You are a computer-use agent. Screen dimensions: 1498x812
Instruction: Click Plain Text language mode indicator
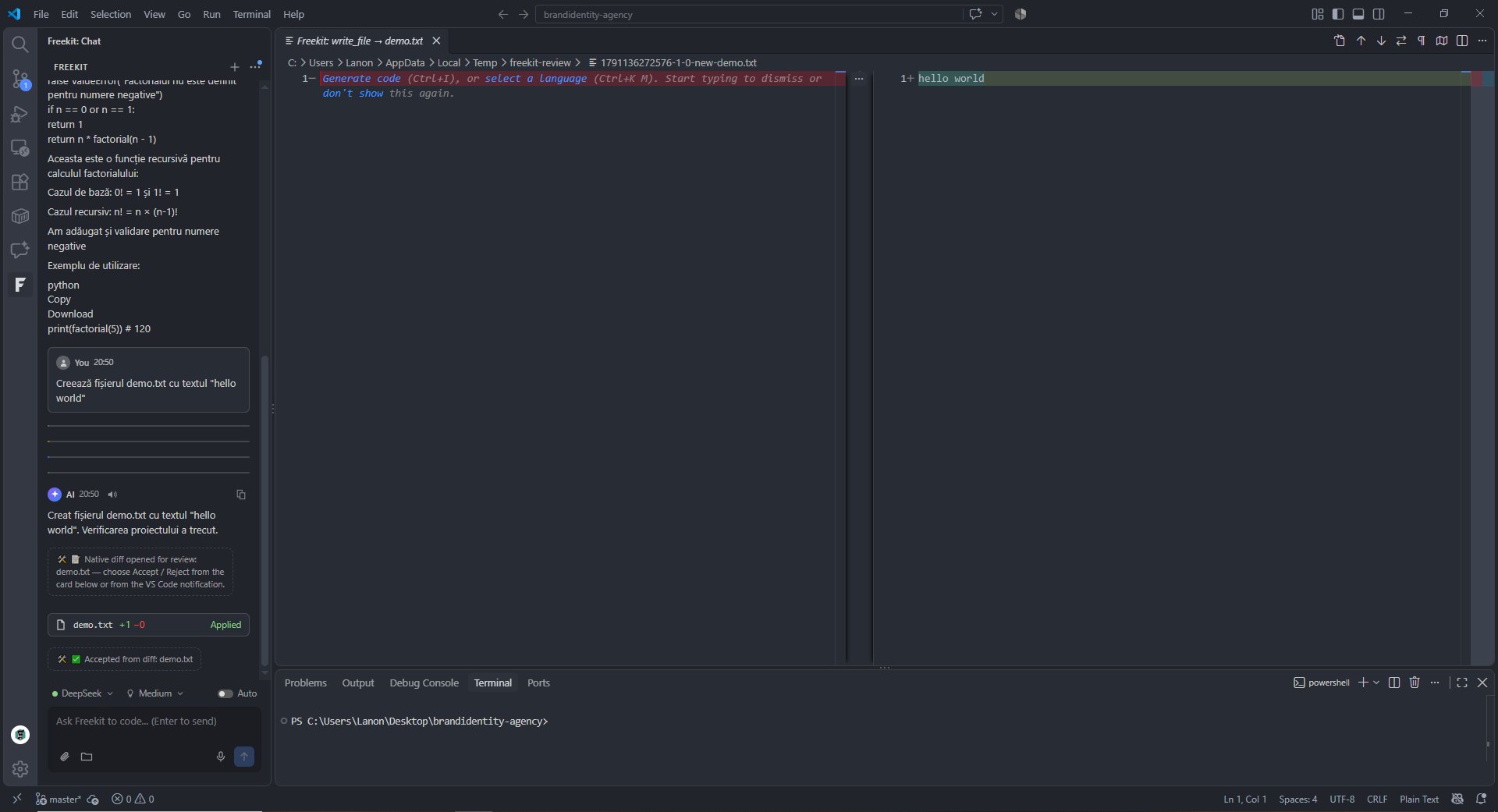(x=1419, y=799)
